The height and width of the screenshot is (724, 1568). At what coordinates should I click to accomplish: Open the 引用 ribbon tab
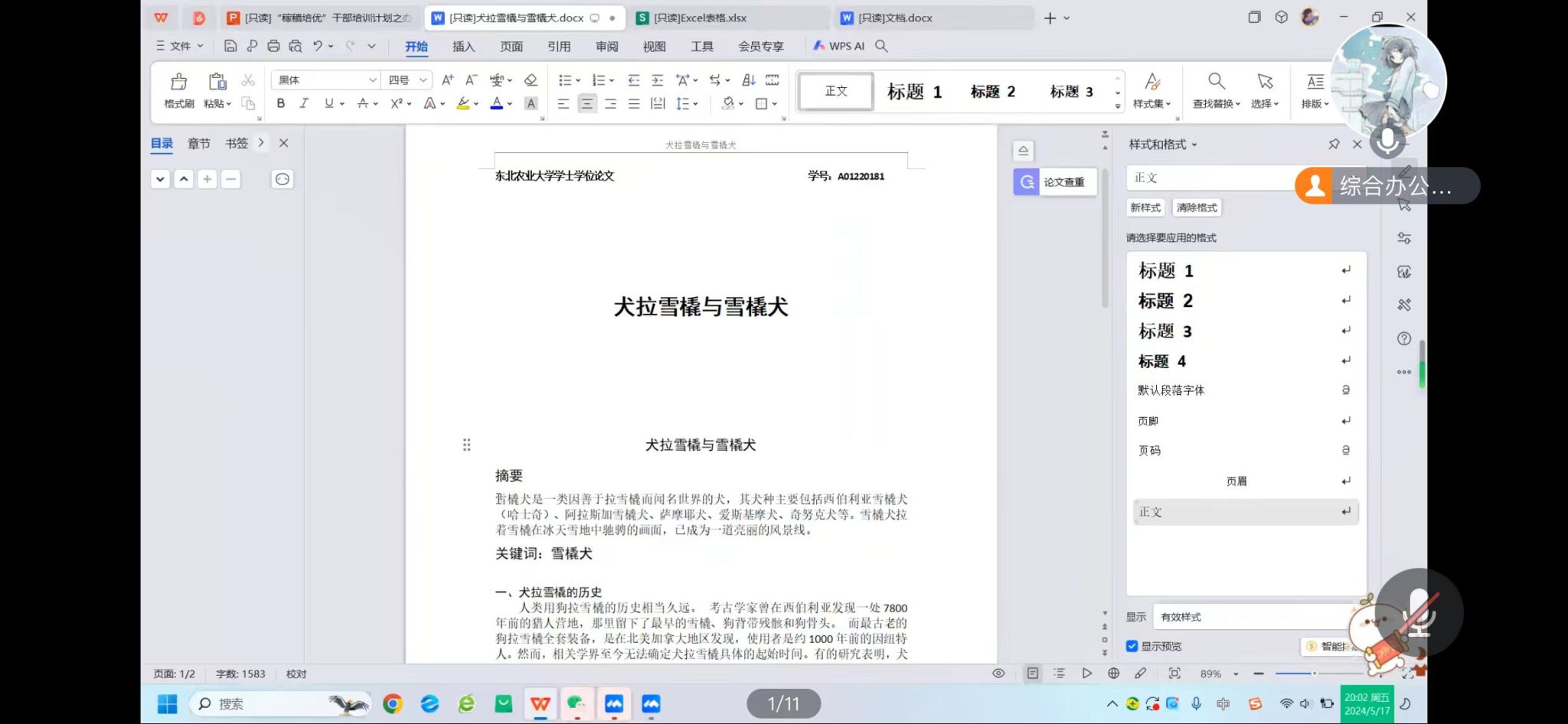pos(559,46)
